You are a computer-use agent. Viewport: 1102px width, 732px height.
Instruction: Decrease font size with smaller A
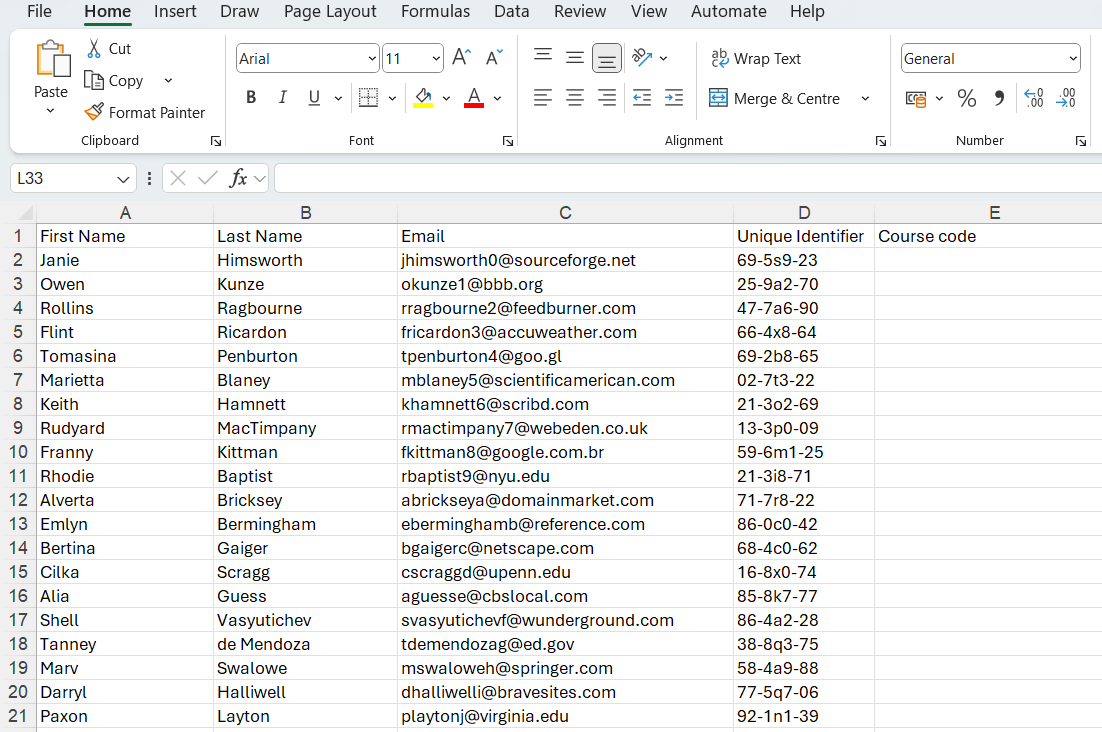tap(495, 57)
